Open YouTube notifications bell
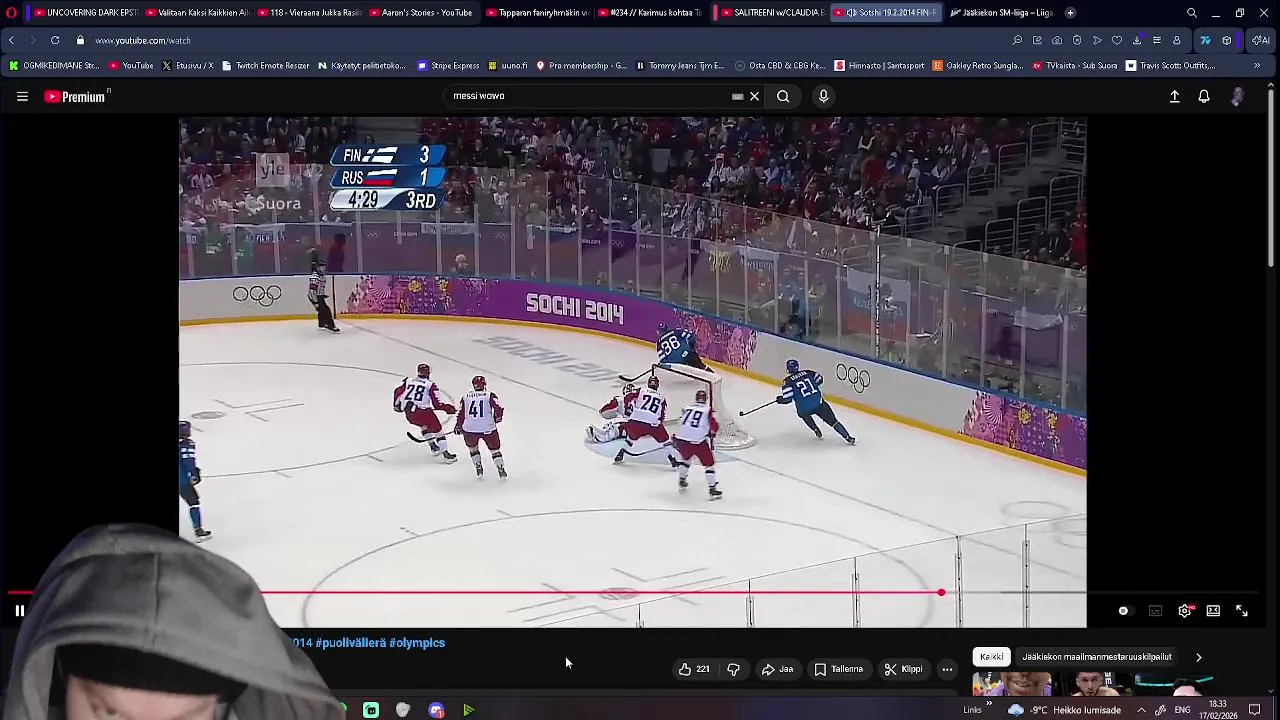The image size is (1280, 720). coord(1204,96)
